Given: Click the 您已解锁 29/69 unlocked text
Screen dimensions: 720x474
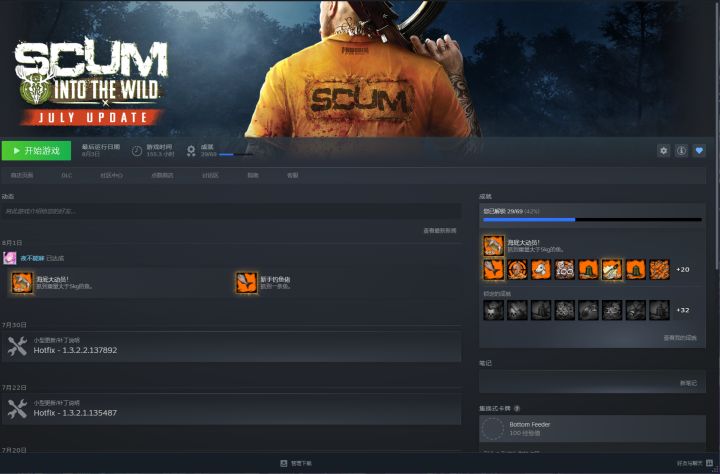Looking at the screenshot, I should (x=503, y=211).
